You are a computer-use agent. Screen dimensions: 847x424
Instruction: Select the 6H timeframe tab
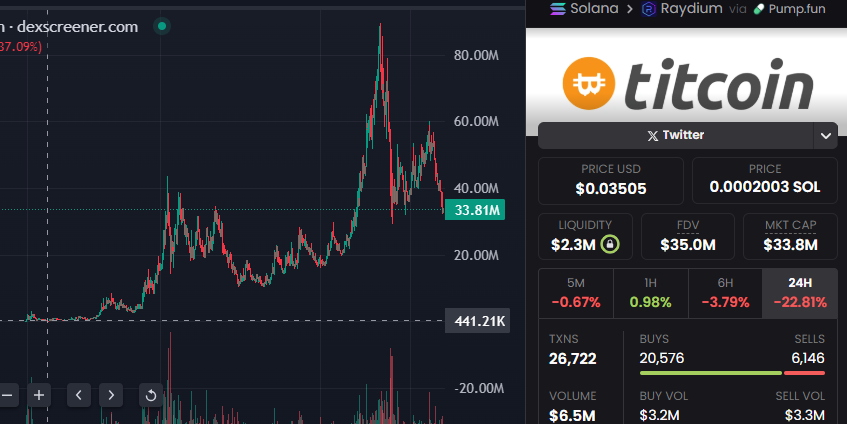coord(725,293)
